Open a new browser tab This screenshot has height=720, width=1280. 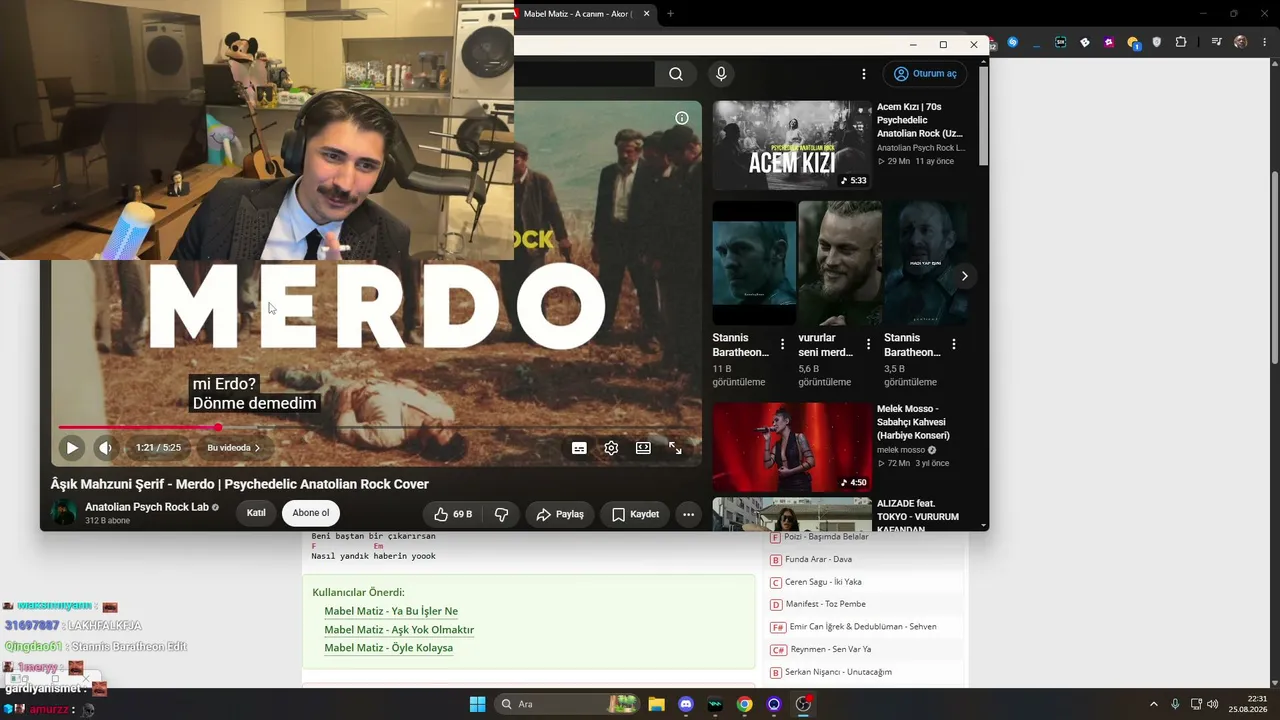tap(670, 14)
